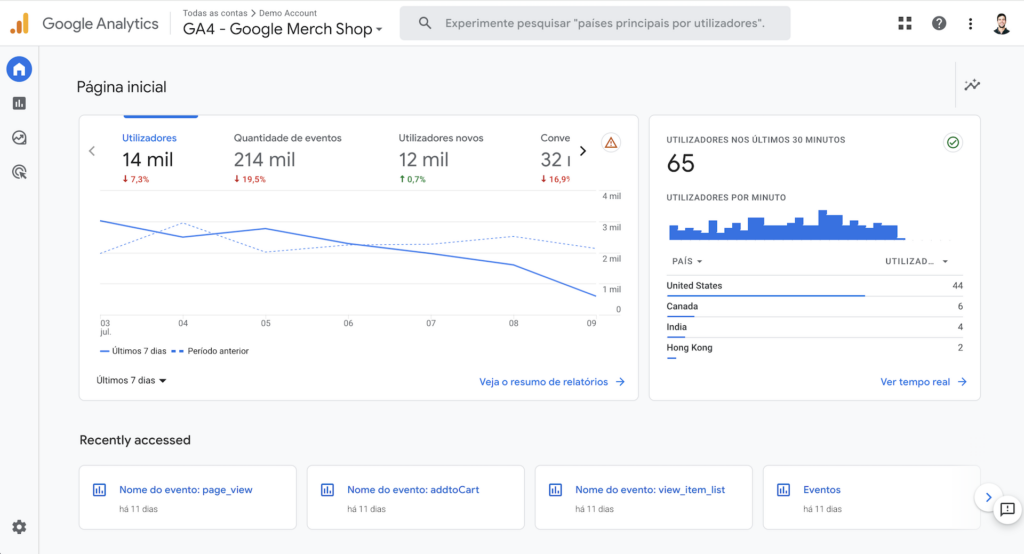Image resolution: width=1024 pixels, height=554 pixels.
Task: Click the Recently accessed heading
Action: [135, 440]
